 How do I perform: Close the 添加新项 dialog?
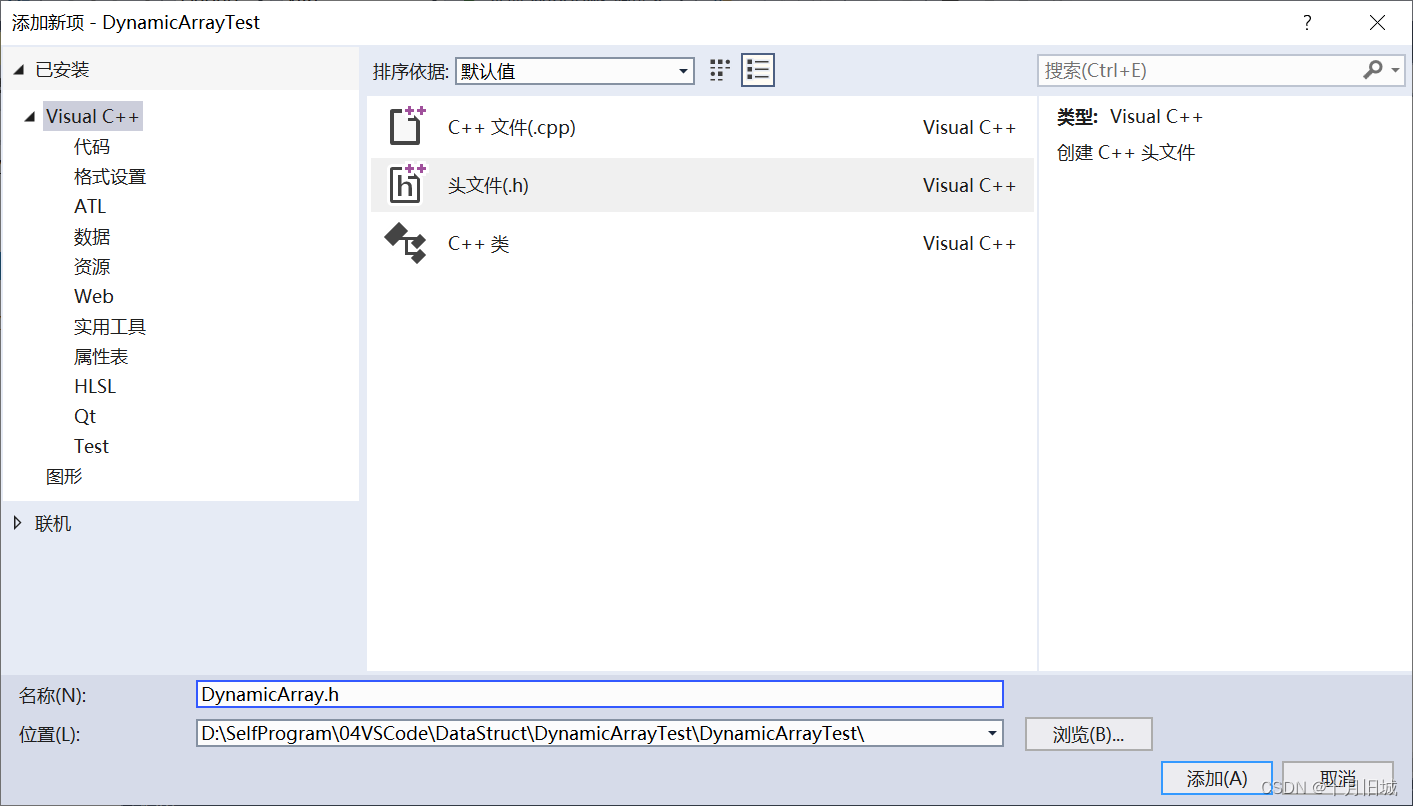click(x=1378, y=23)
